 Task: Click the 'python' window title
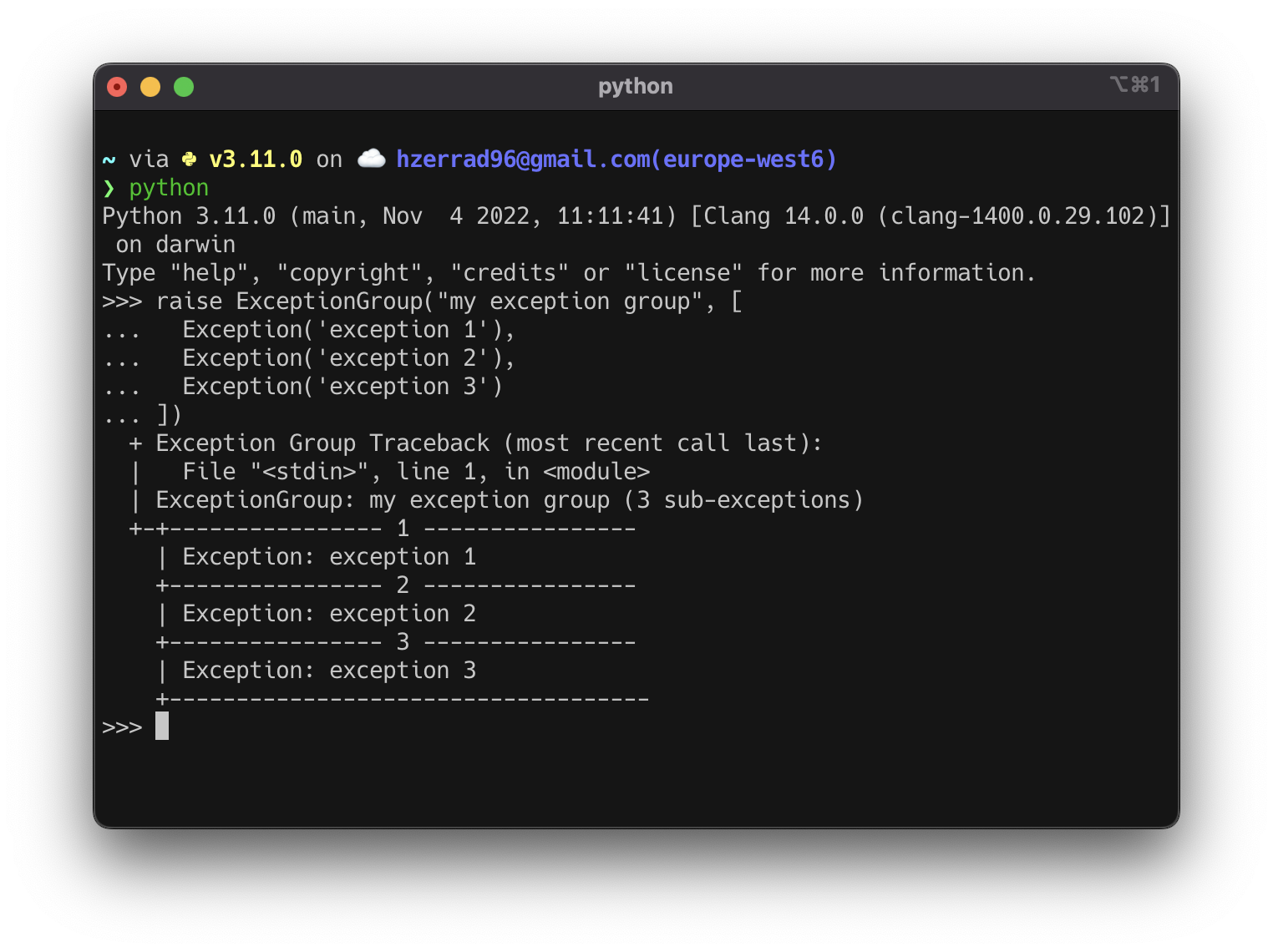click(x=636, y=86)
